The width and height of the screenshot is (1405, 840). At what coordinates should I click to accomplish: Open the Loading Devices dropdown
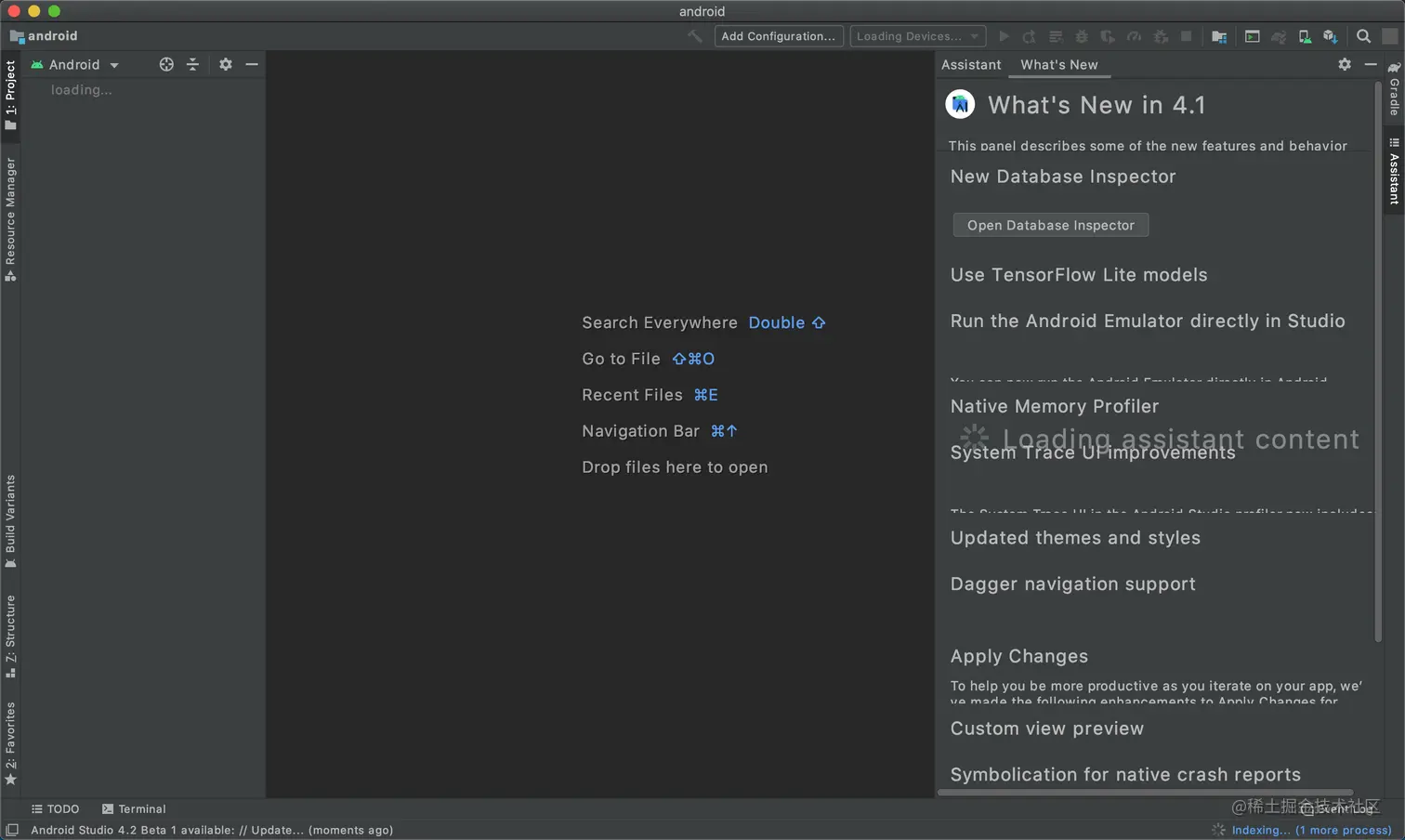pyautogui.click(x=918, y=36)
